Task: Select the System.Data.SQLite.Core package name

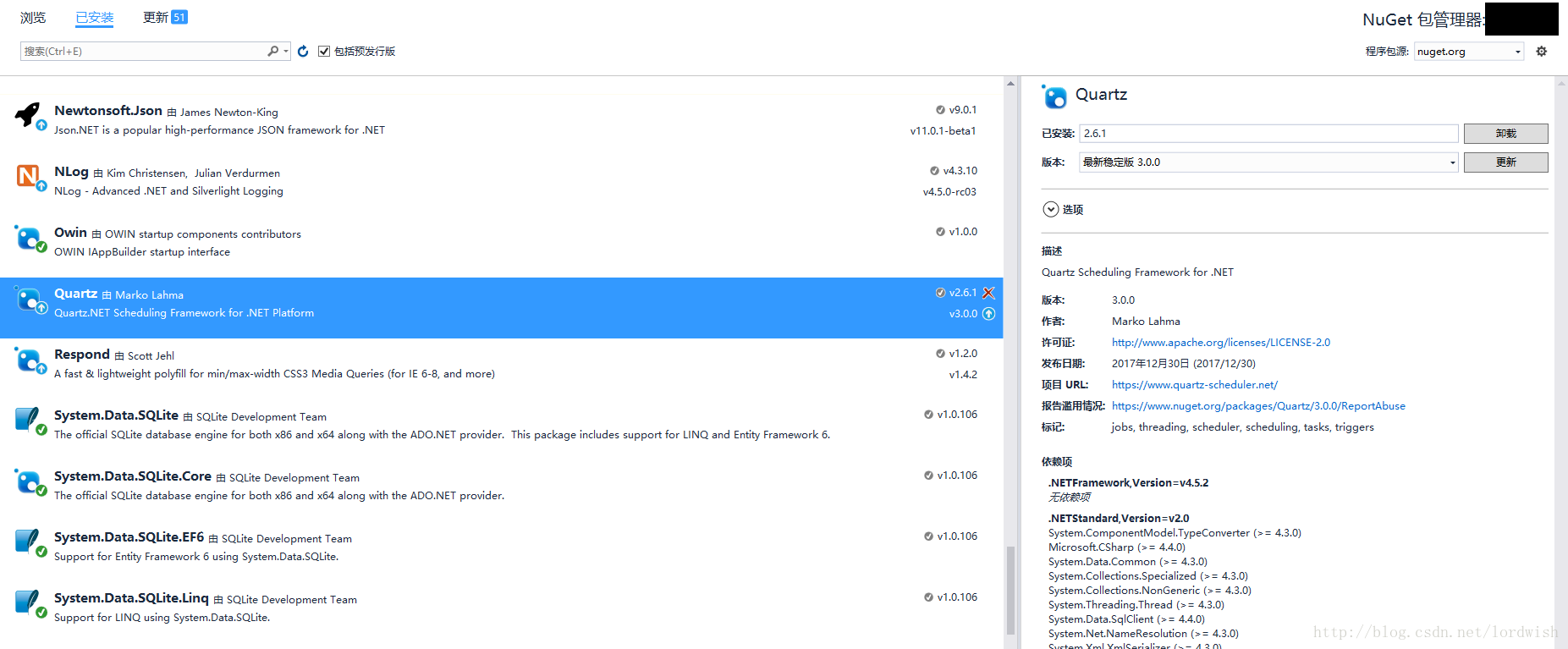Action: [x=133, y=476]
